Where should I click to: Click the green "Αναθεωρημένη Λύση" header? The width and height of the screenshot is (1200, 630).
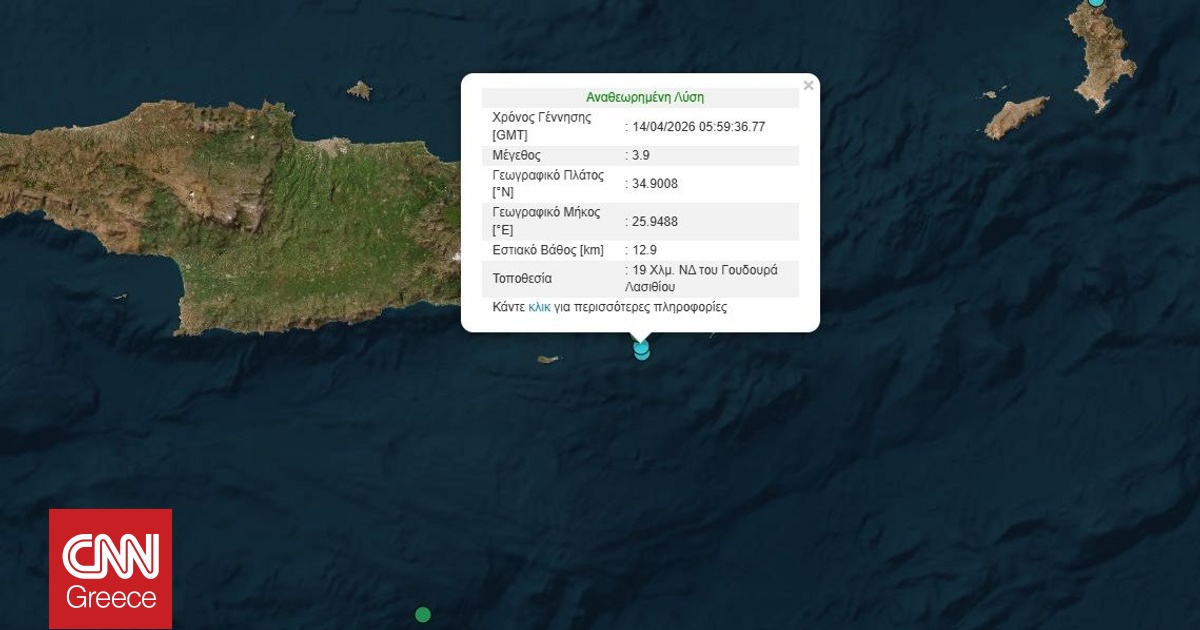coord(644,98)
